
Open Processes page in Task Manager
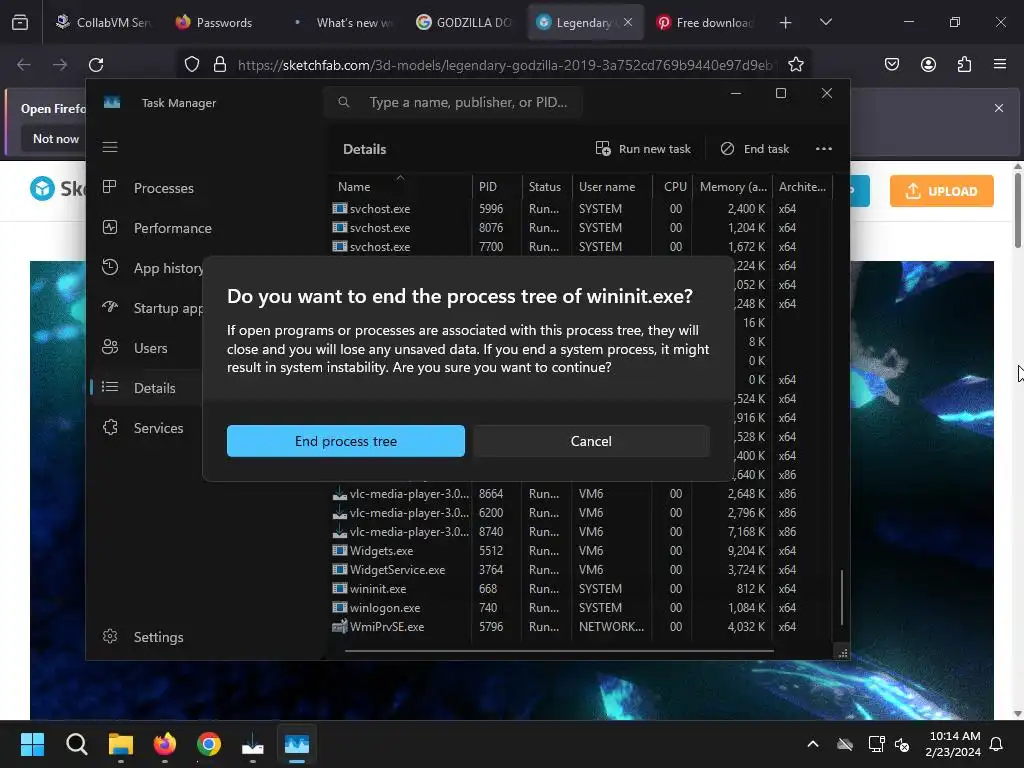click(x=163, y=188)
